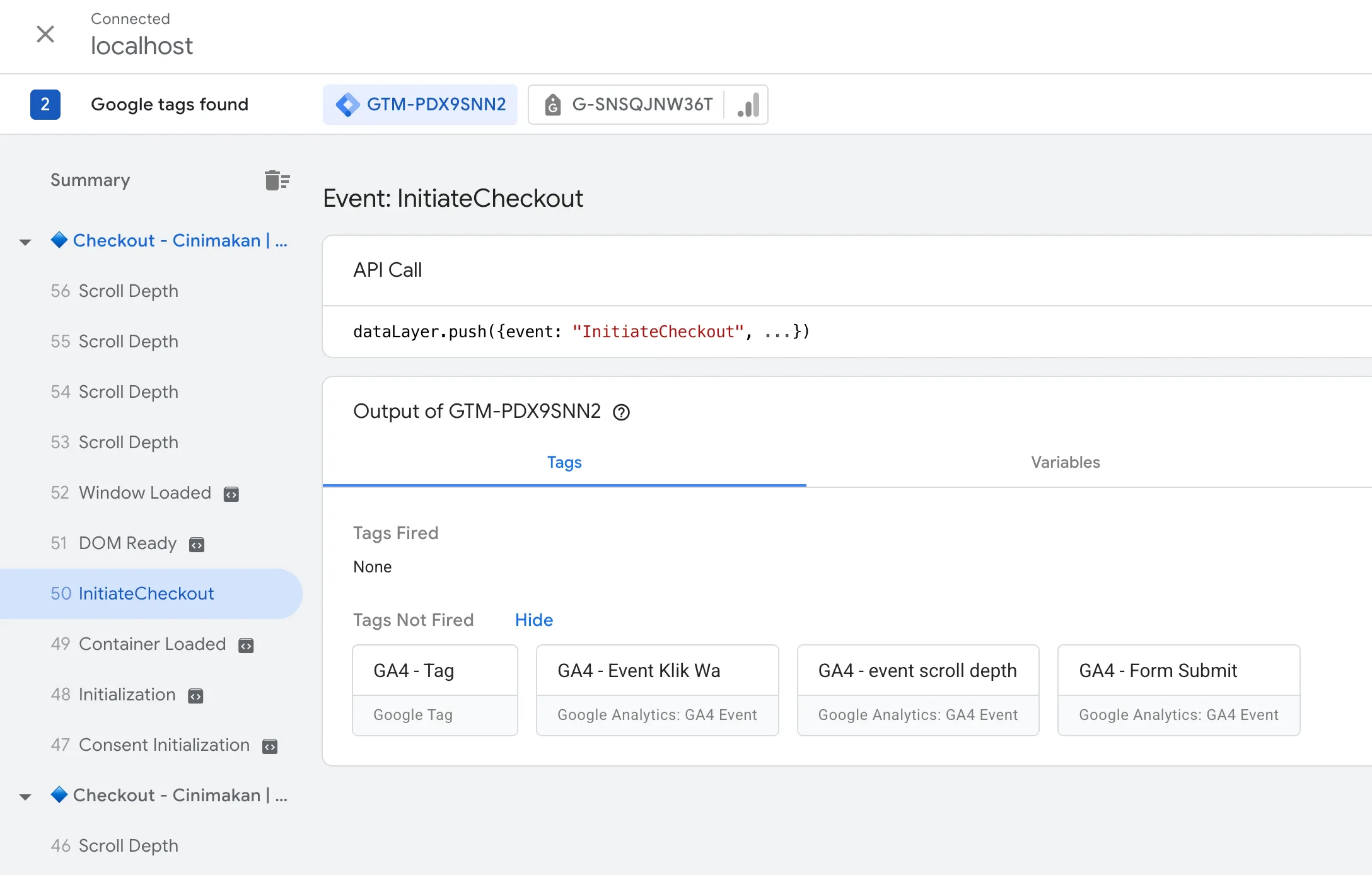Click the help icon beside Output of GTM-PDX9SNN2
Image resolution: width=1372 pixels, height=875 pixels.
point(622,412)
